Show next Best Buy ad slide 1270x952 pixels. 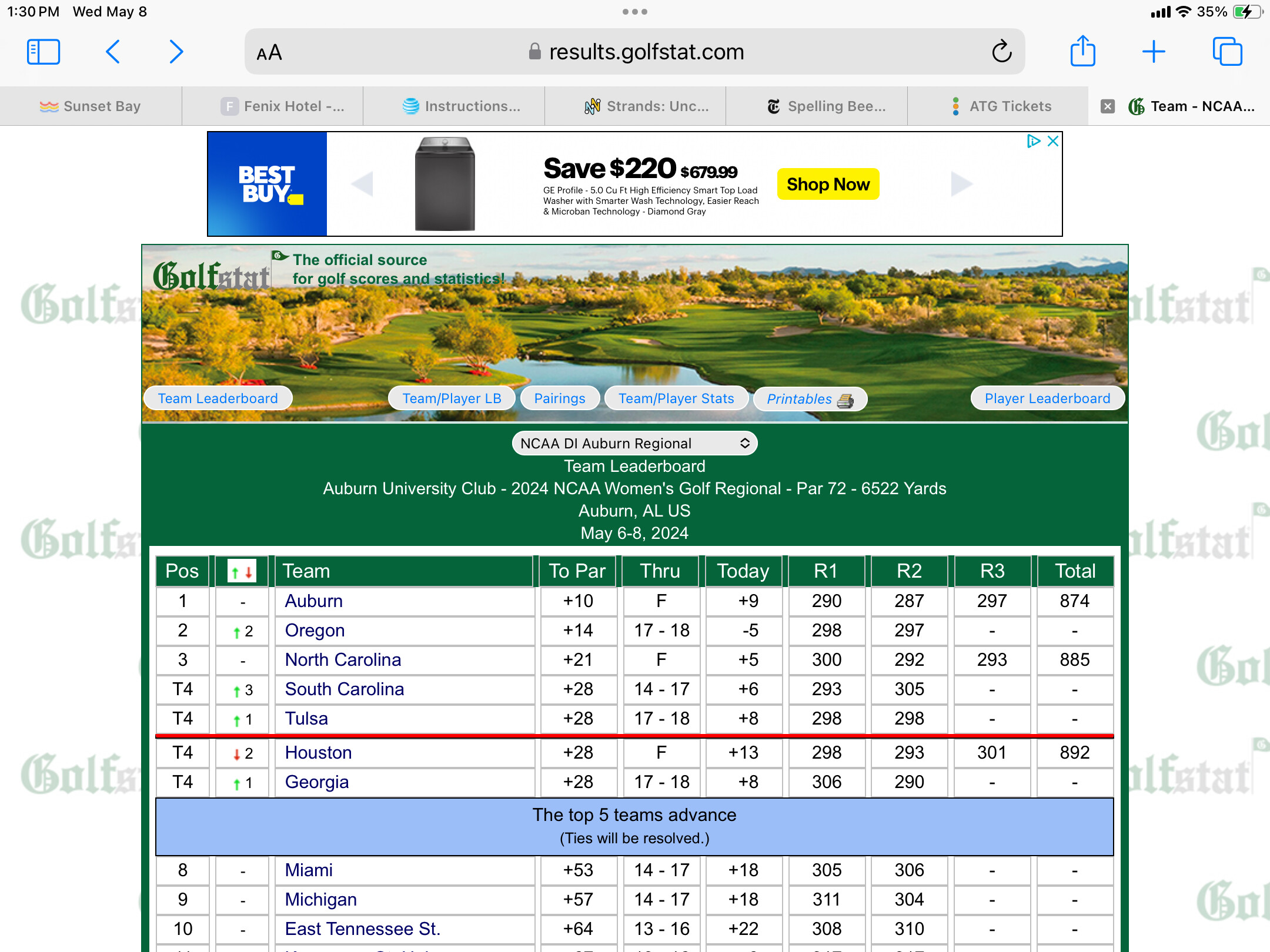(x=961, y=184)
